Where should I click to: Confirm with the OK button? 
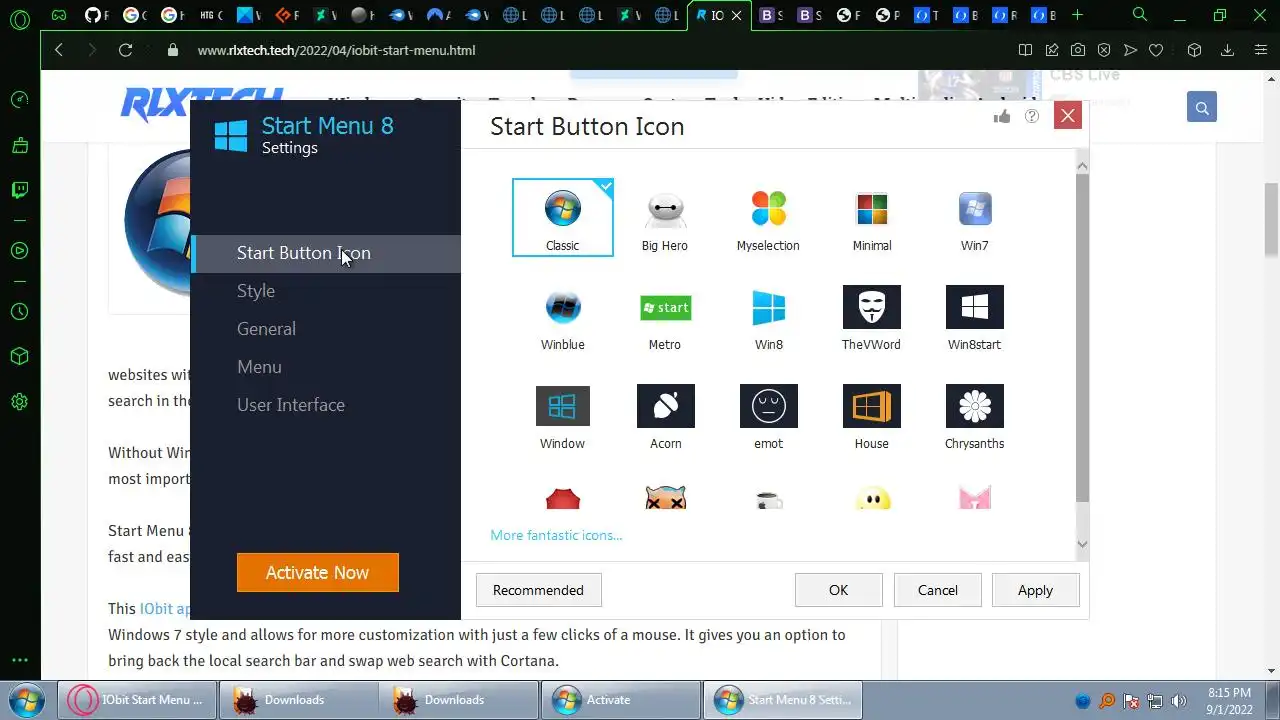[x=838, y=590]
